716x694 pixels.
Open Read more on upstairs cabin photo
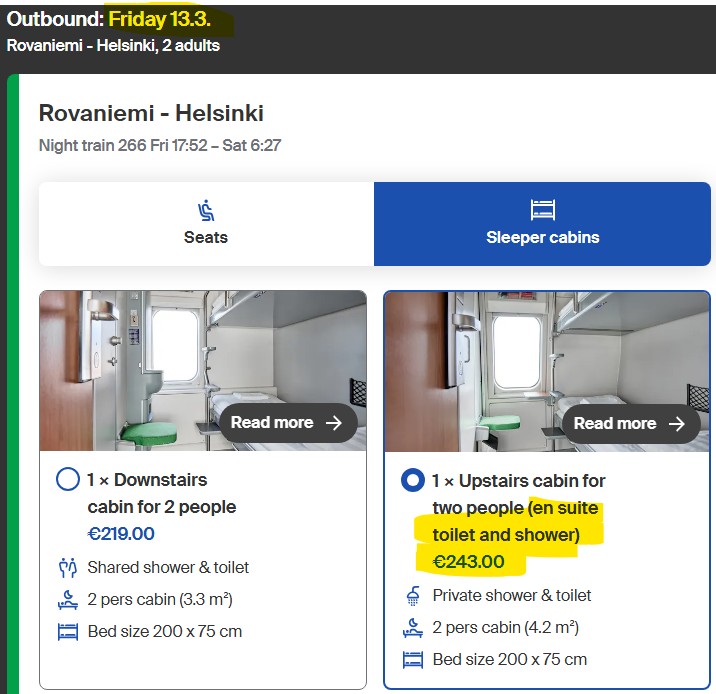[x=629, y=424]
